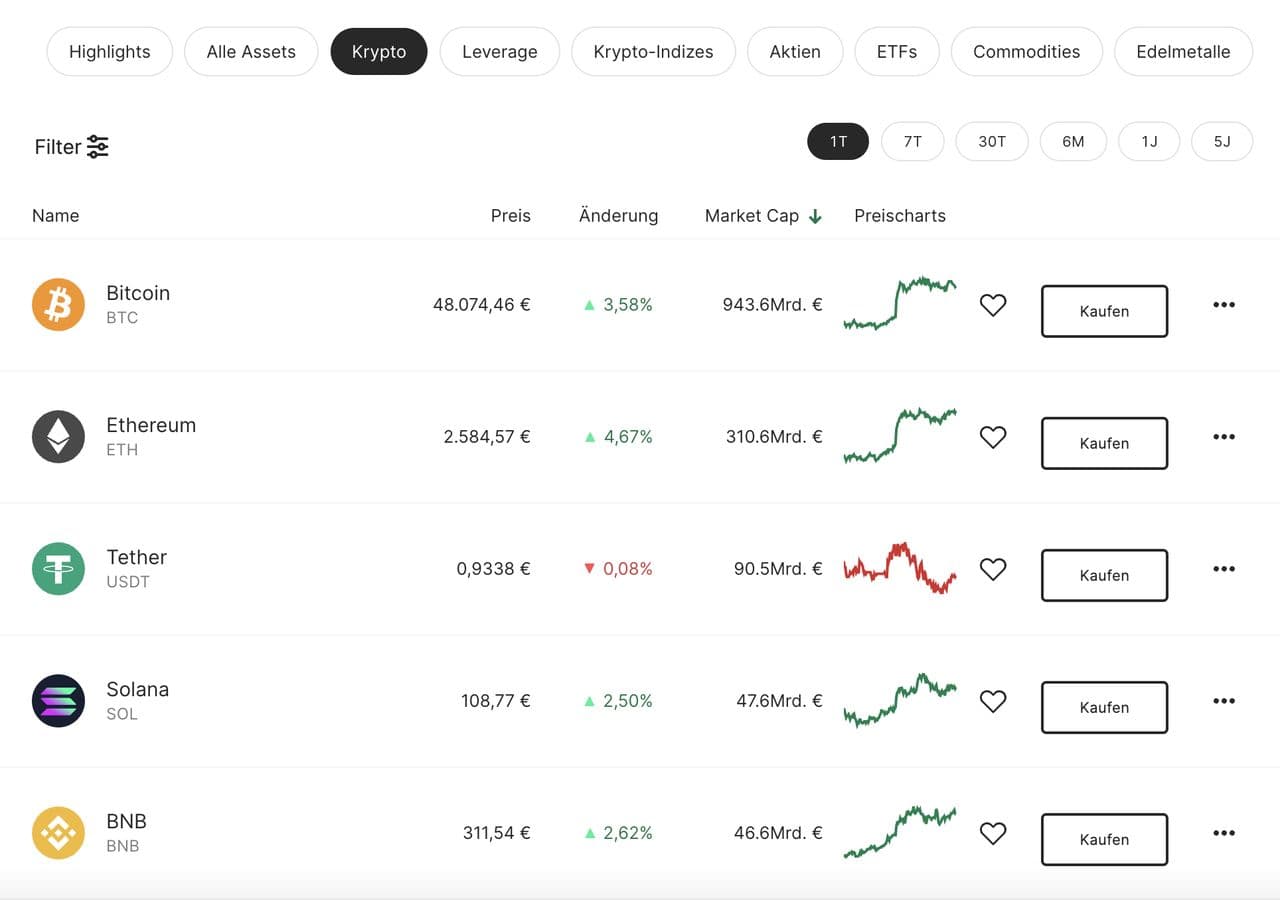Screen dimensions: 1280x900
Task: Sort by Market Cap arrow
Action: point(815,216)
